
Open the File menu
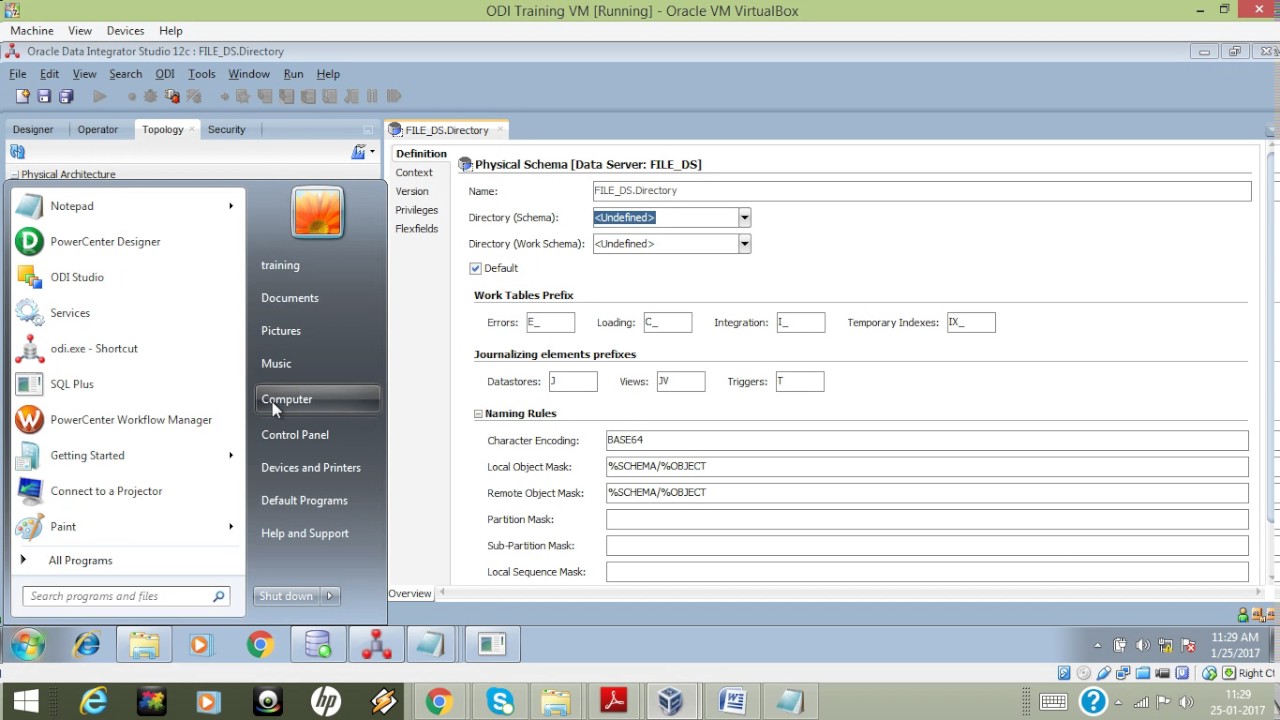coord(18,74)
